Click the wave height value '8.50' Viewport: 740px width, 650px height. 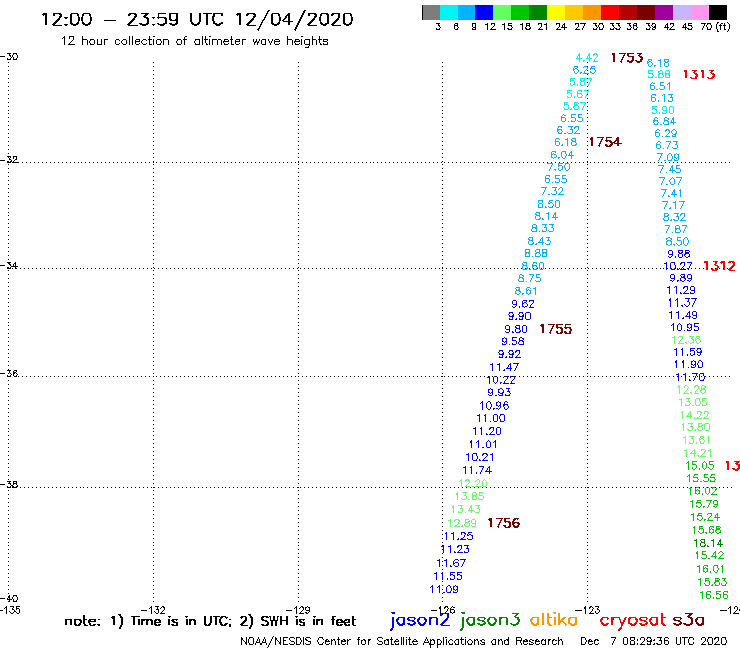[x=549, y=204]
